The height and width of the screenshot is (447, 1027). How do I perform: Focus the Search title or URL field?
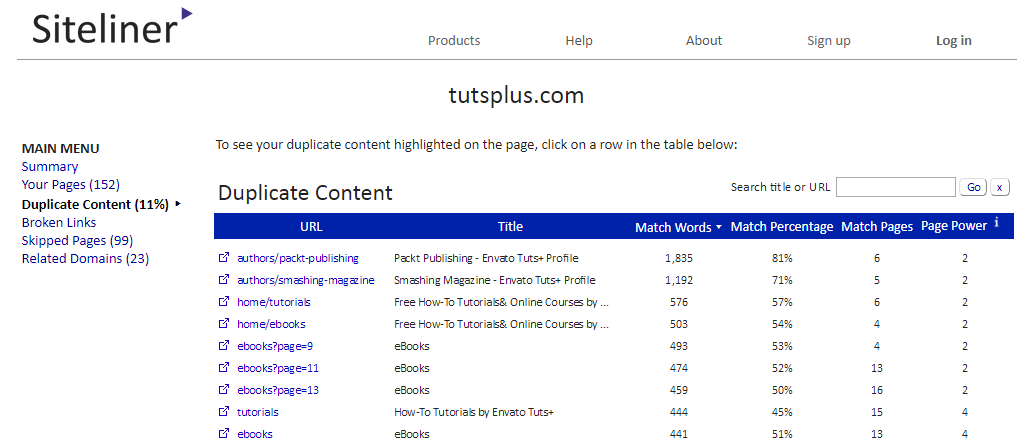pos(895,187)
